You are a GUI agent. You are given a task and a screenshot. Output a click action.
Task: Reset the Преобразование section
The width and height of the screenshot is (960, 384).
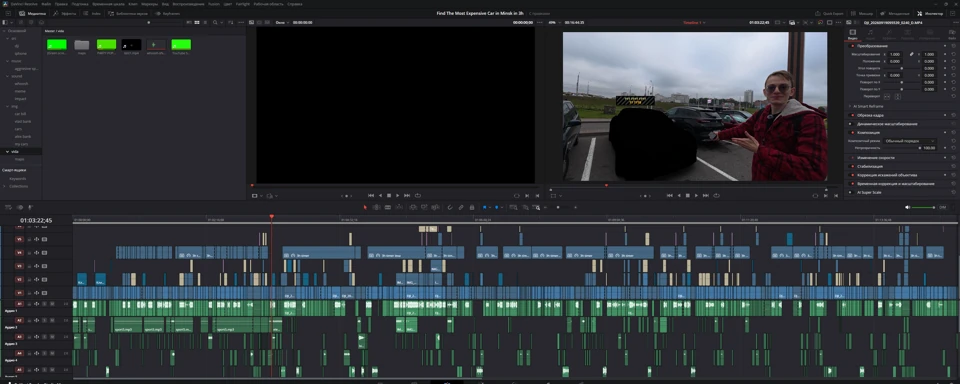[x=954, y=46]
